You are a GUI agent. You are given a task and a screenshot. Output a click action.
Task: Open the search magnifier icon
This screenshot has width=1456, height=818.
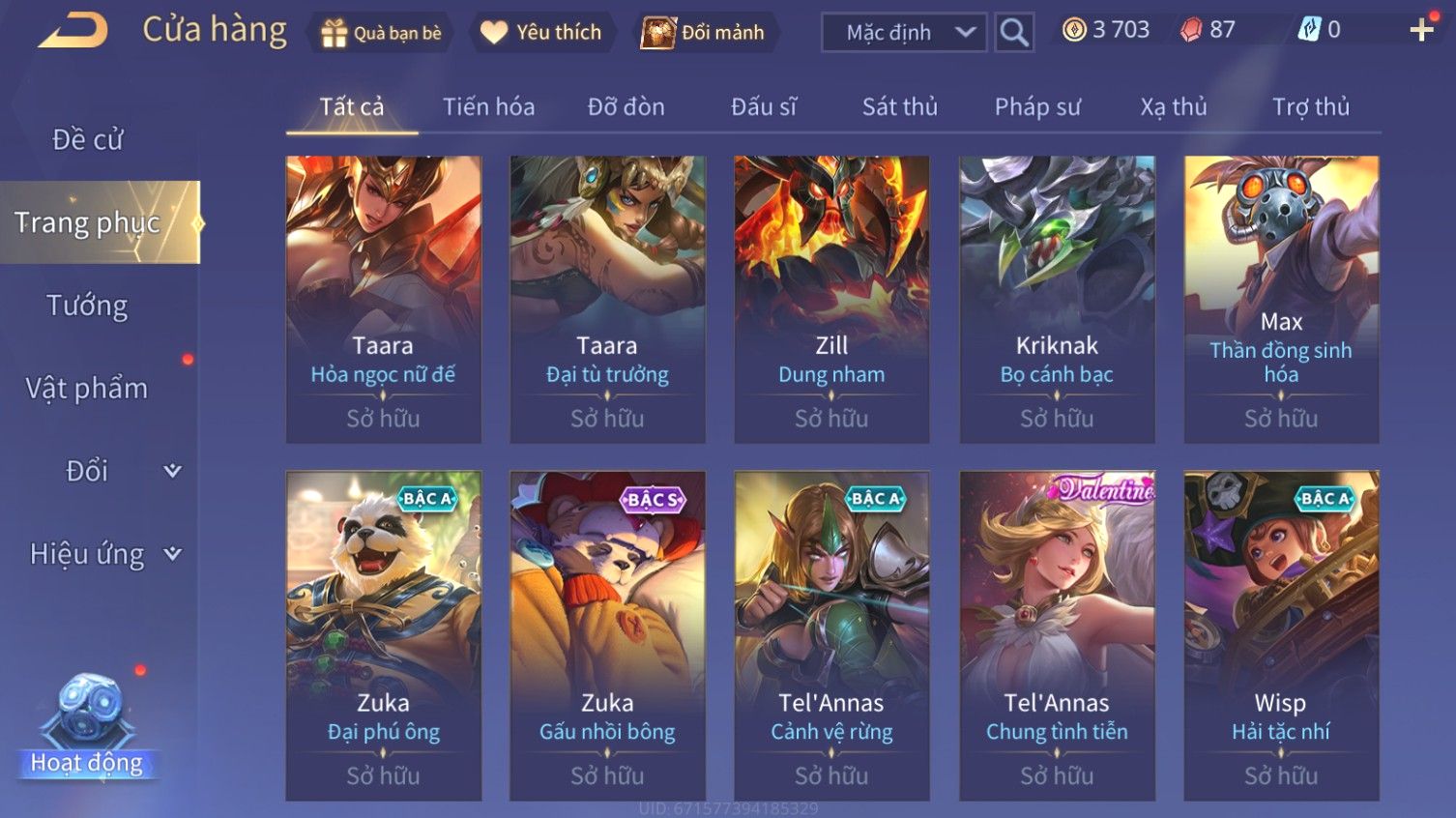[1014, 33]
